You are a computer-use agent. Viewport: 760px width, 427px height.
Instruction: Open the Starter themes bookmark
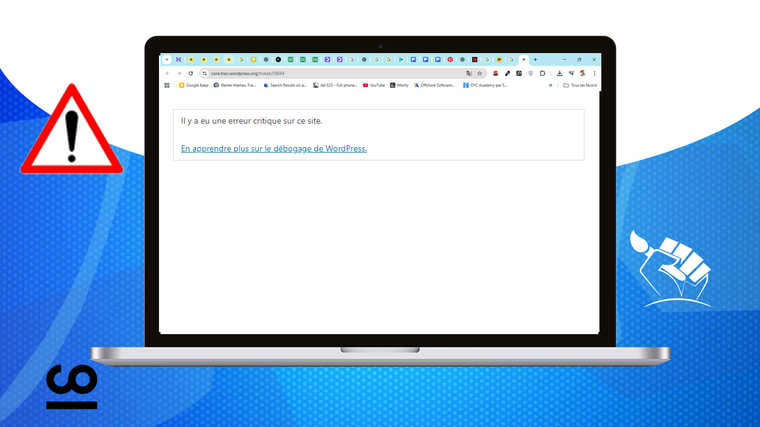point(235,85)
